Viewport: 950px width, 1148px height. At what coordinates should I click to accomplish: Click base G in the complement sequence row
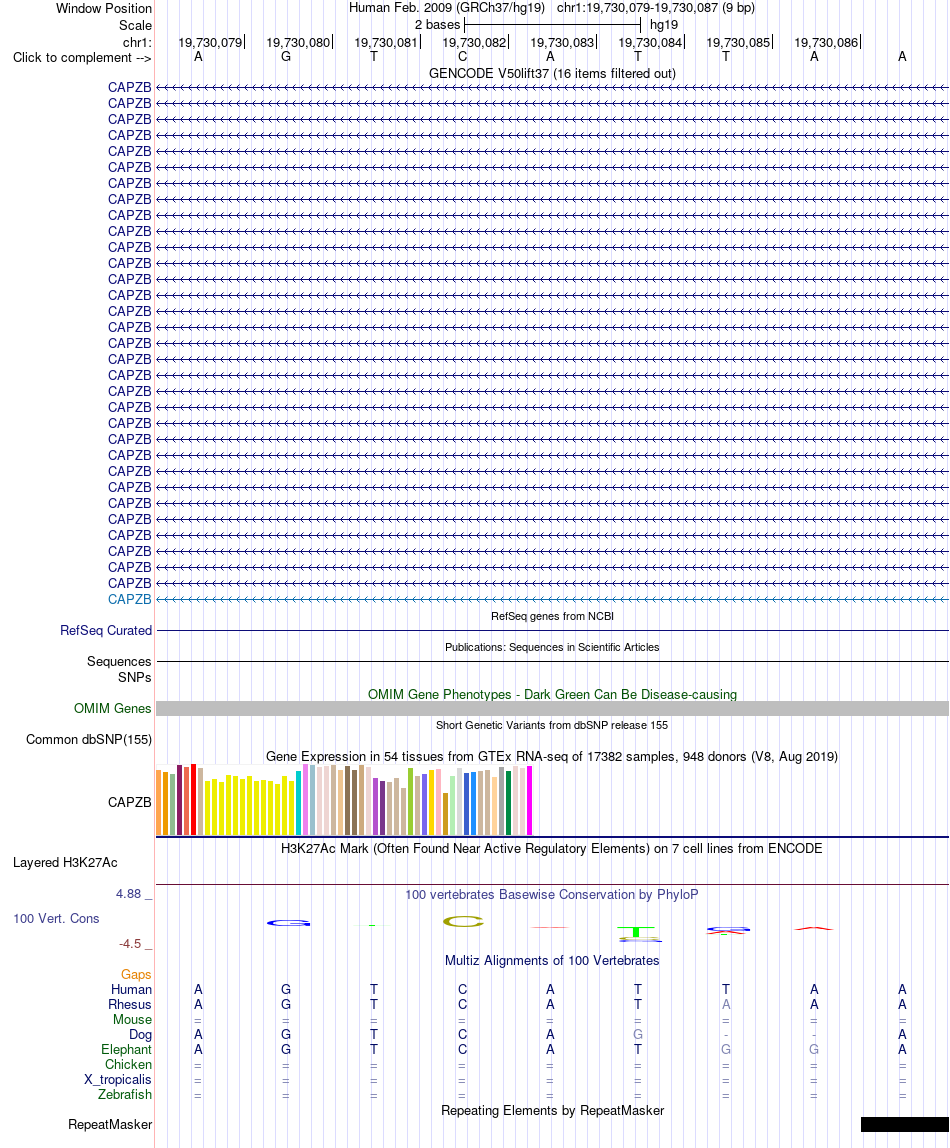286,56
